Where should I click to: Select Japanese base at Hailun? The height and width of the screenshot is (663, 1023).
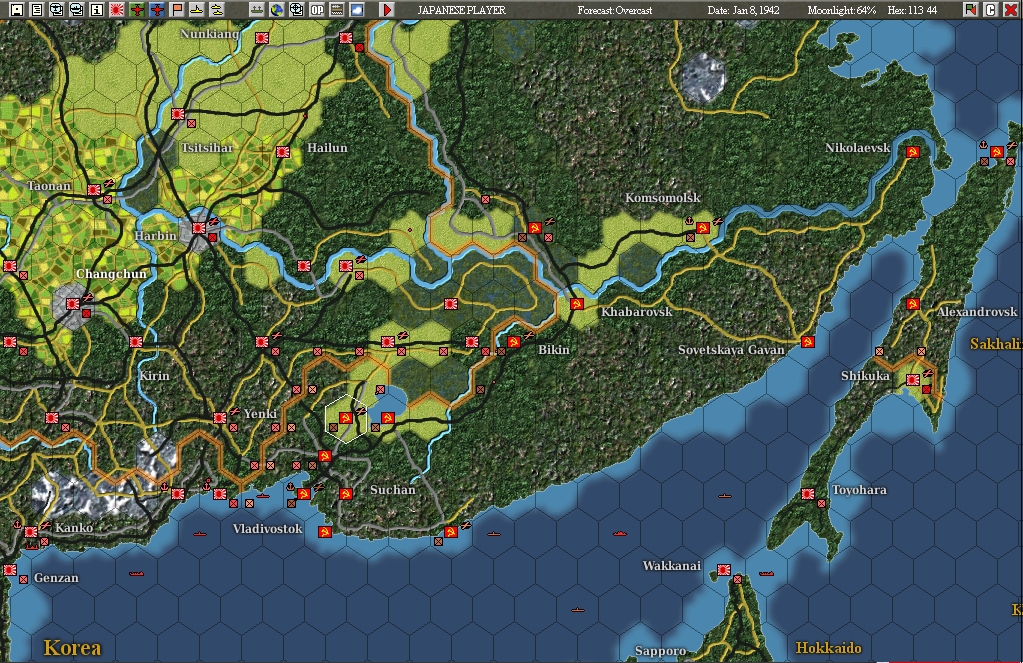(282, 152)
